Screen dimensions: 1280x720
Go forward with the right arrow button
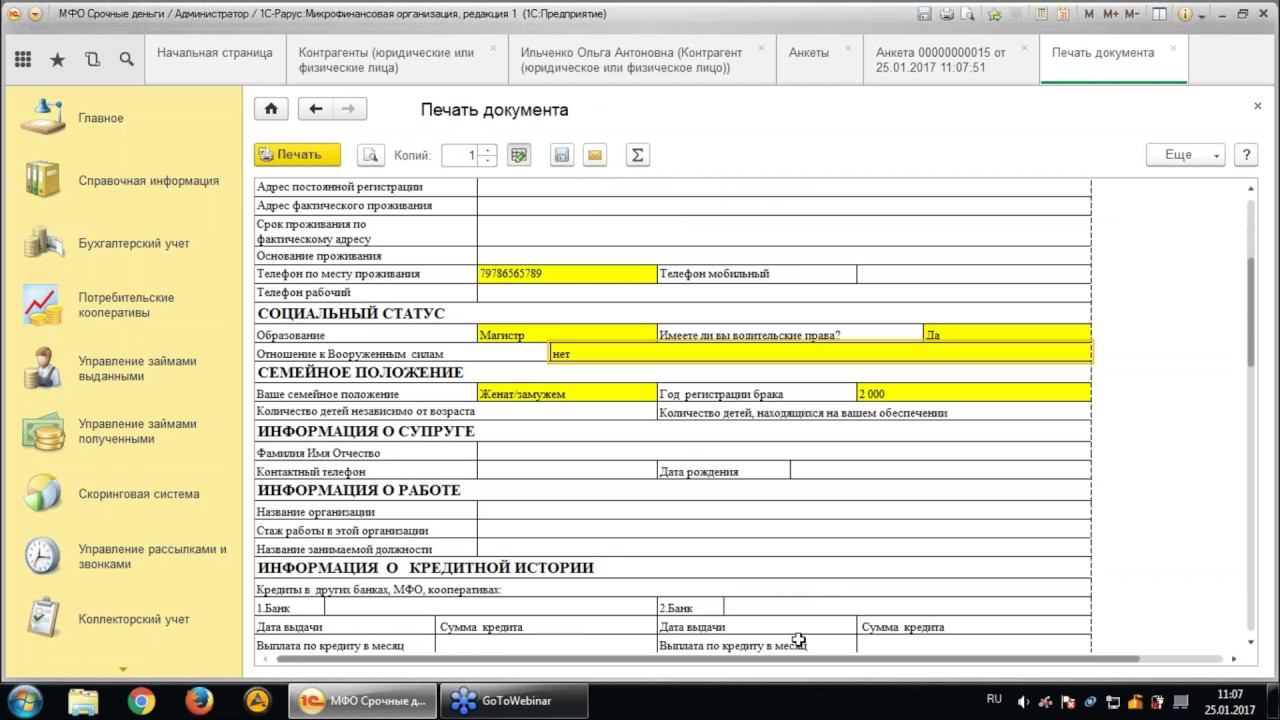pyautogui.click(x=349, y=109)
